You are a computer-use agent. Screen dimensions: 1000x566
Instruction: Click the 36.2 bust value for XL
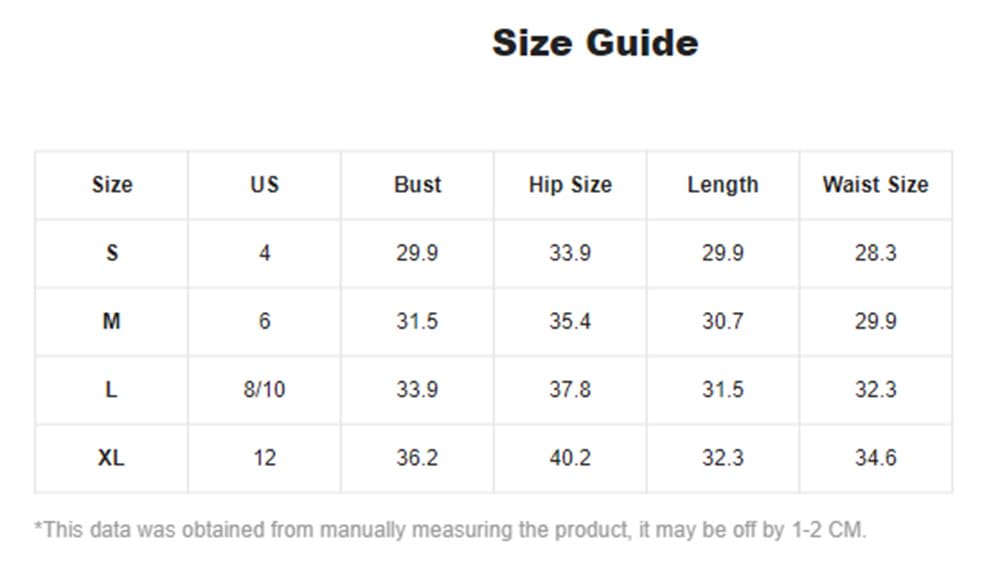tap(417, 458)
